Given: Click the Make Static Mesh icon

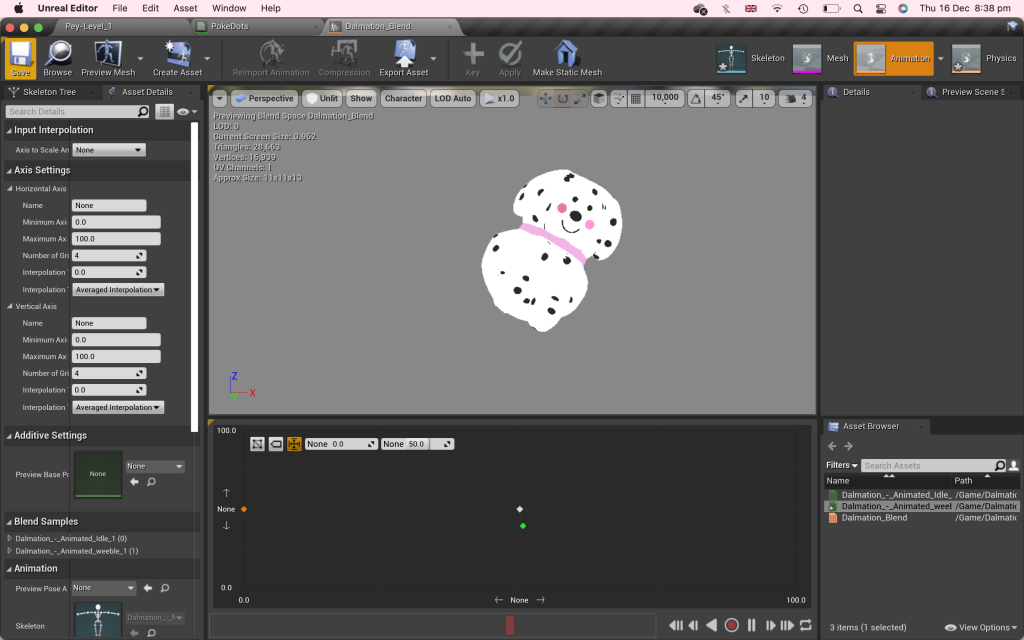Looking at the screenshot, I should pos(566,57).
